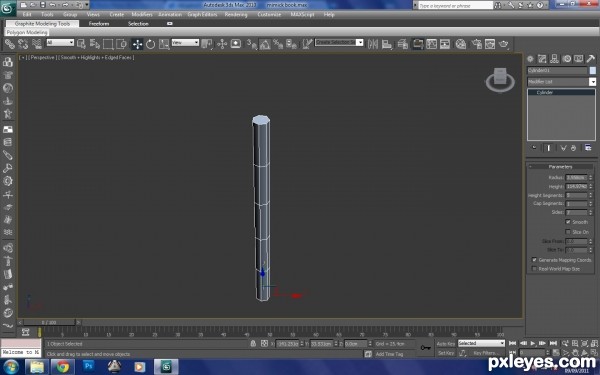Open the Display panel tab icon

[x=579, y=59]
